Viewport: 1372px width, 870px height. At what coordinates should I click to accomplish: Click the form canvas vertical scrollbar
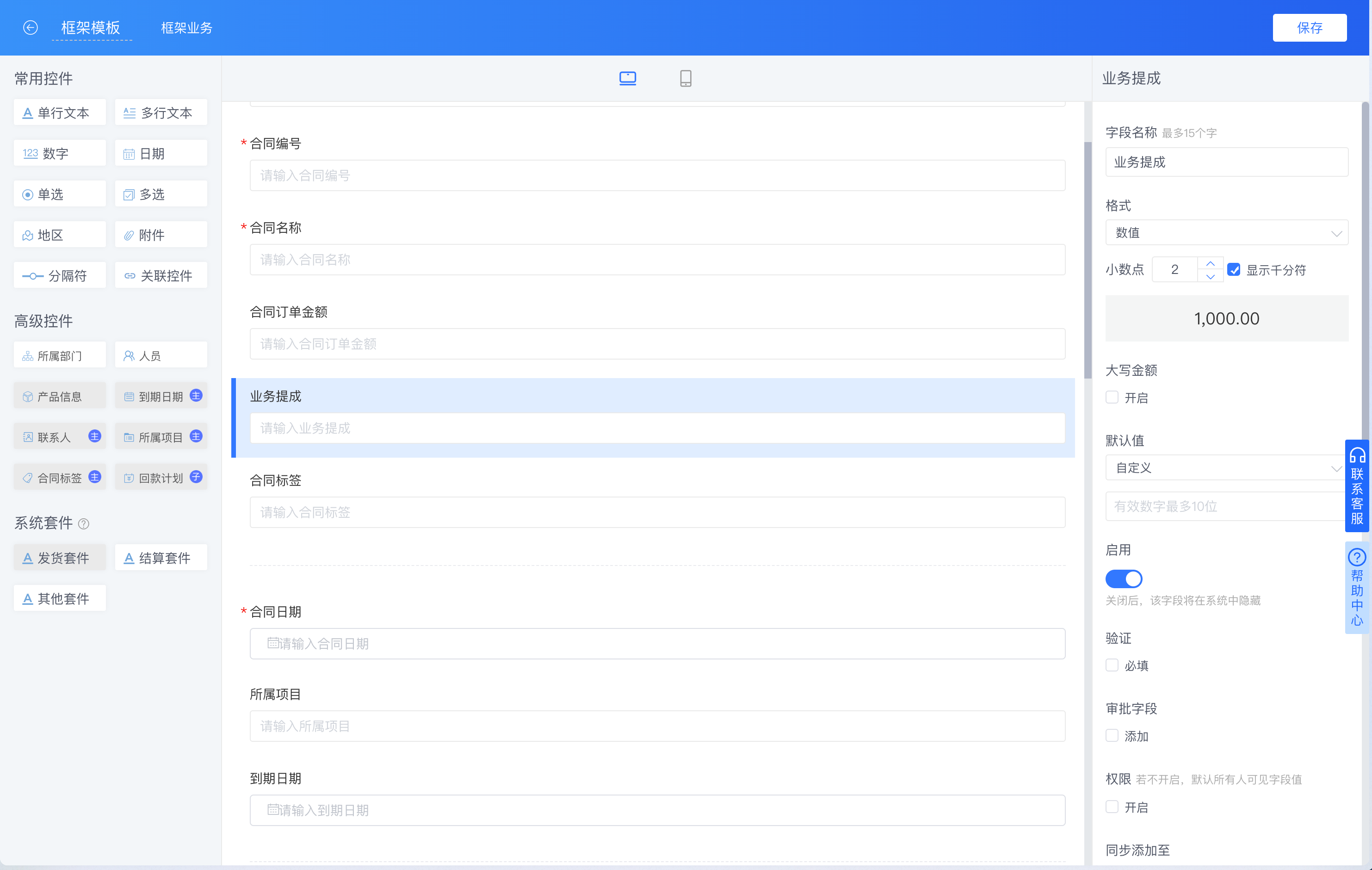pyautogui.click(x=1088, y=260)
